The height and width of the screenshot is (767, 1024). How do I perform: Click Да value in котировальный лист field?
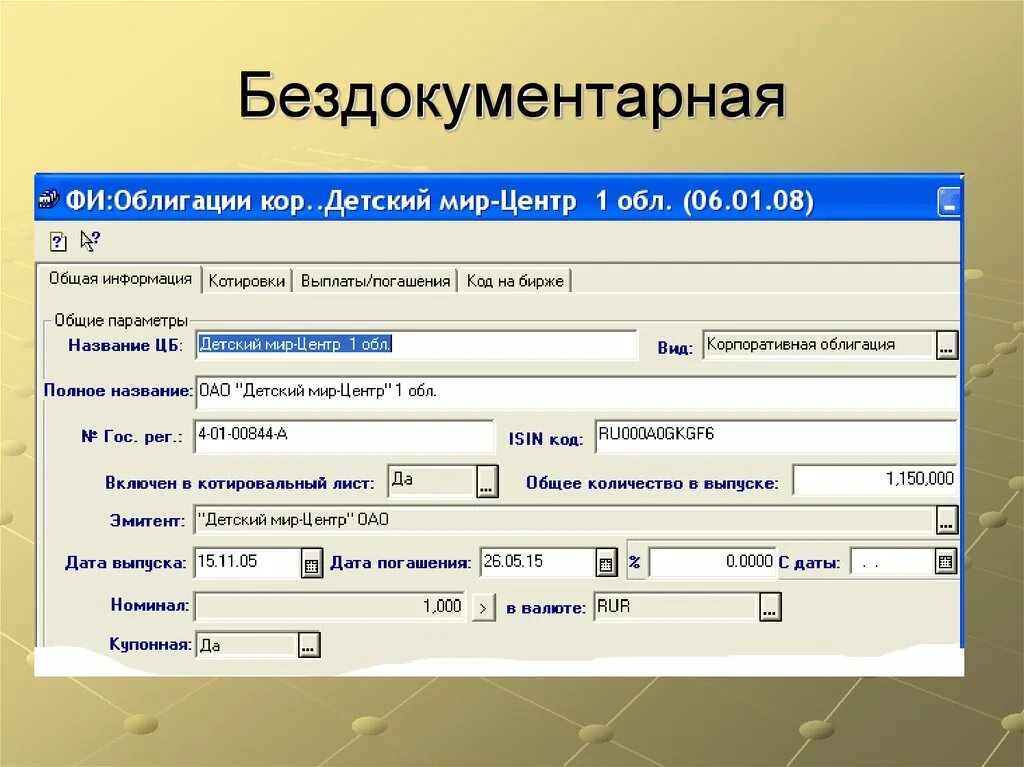[x=432, y=481]
